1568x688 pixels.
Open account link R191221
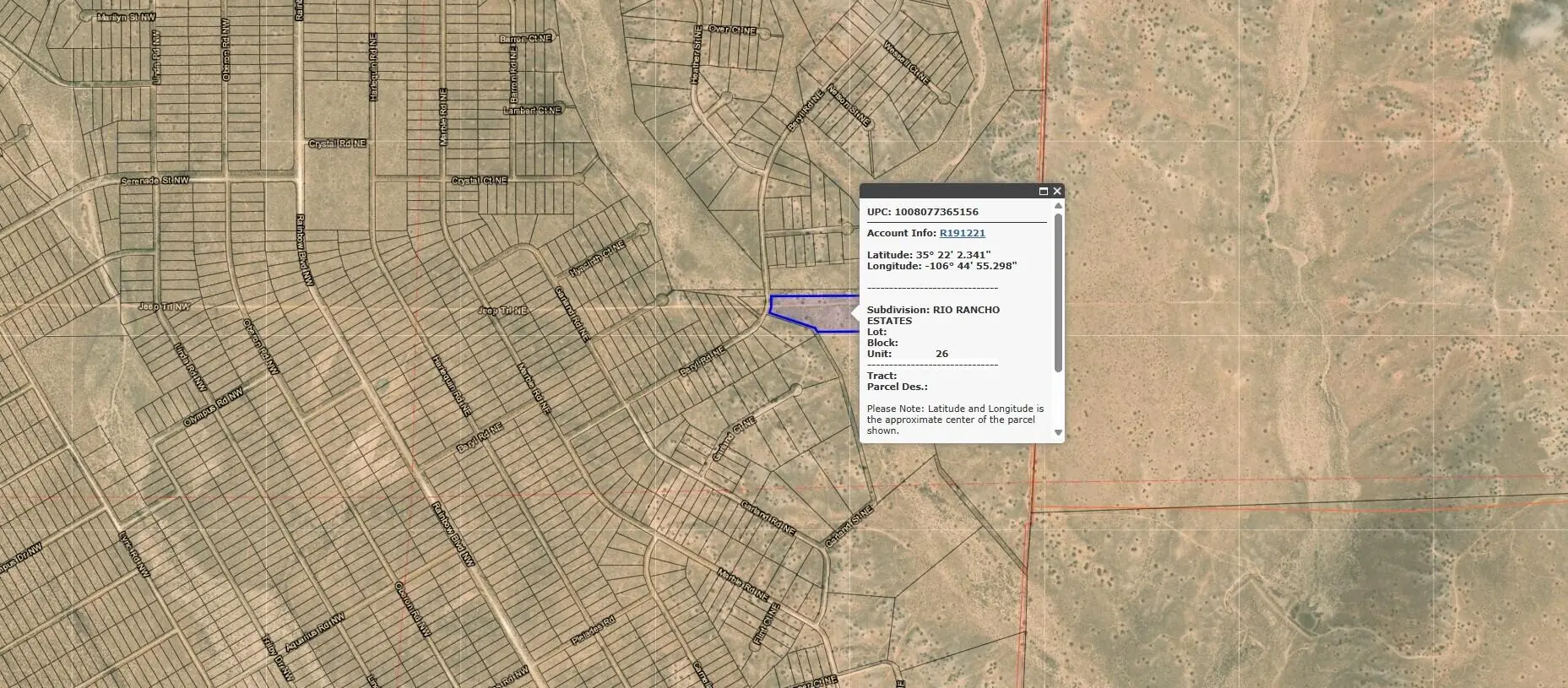(962, 233)
